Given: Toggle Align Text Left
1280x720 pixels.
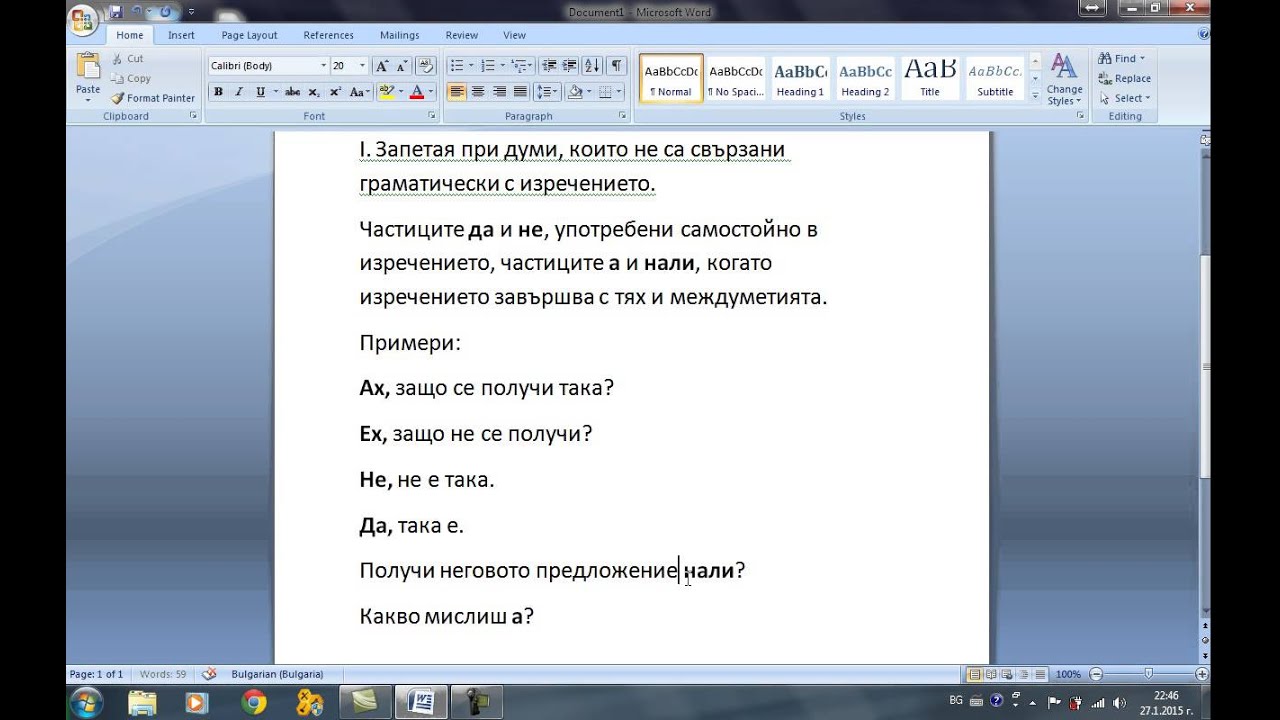Looking at the screenshot, I should pos(457,92).
